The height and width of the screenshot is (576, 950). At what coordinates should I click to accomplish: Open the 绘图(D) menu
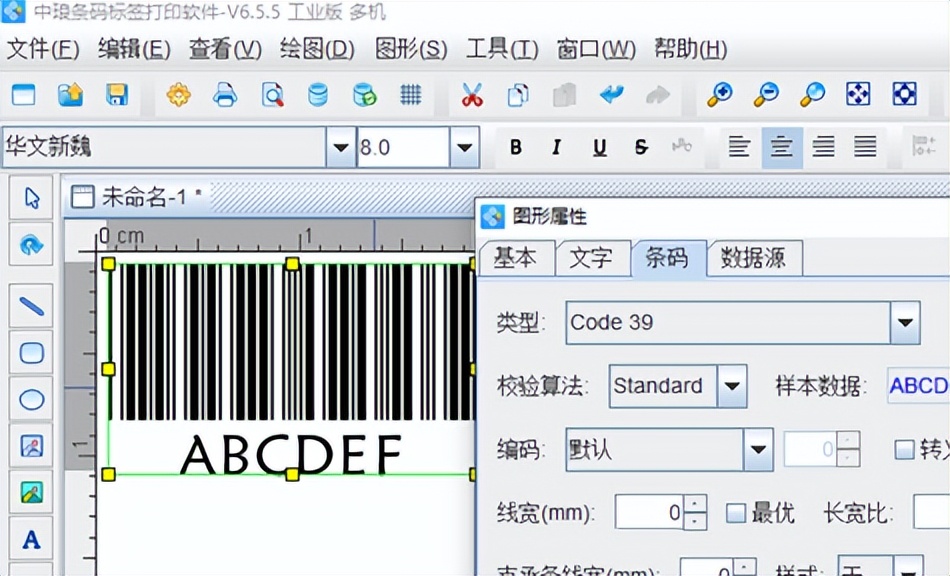317,50
